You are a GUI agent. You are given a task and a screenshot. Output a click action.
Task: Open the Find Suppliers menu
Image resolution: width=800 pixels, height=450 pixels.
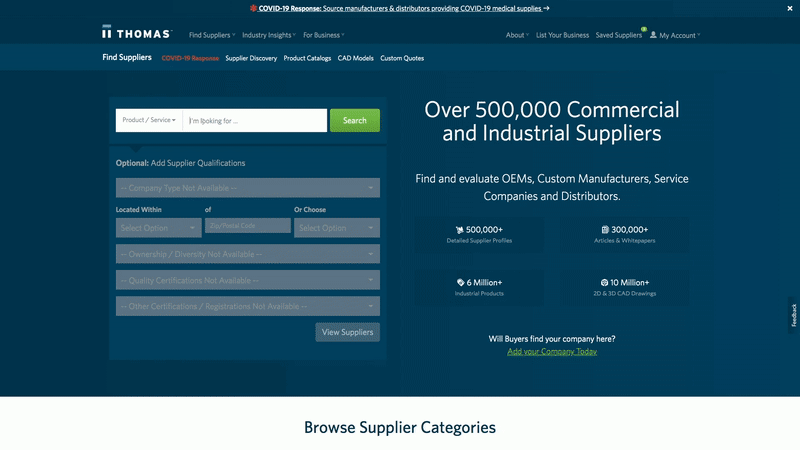pos(212,35)
